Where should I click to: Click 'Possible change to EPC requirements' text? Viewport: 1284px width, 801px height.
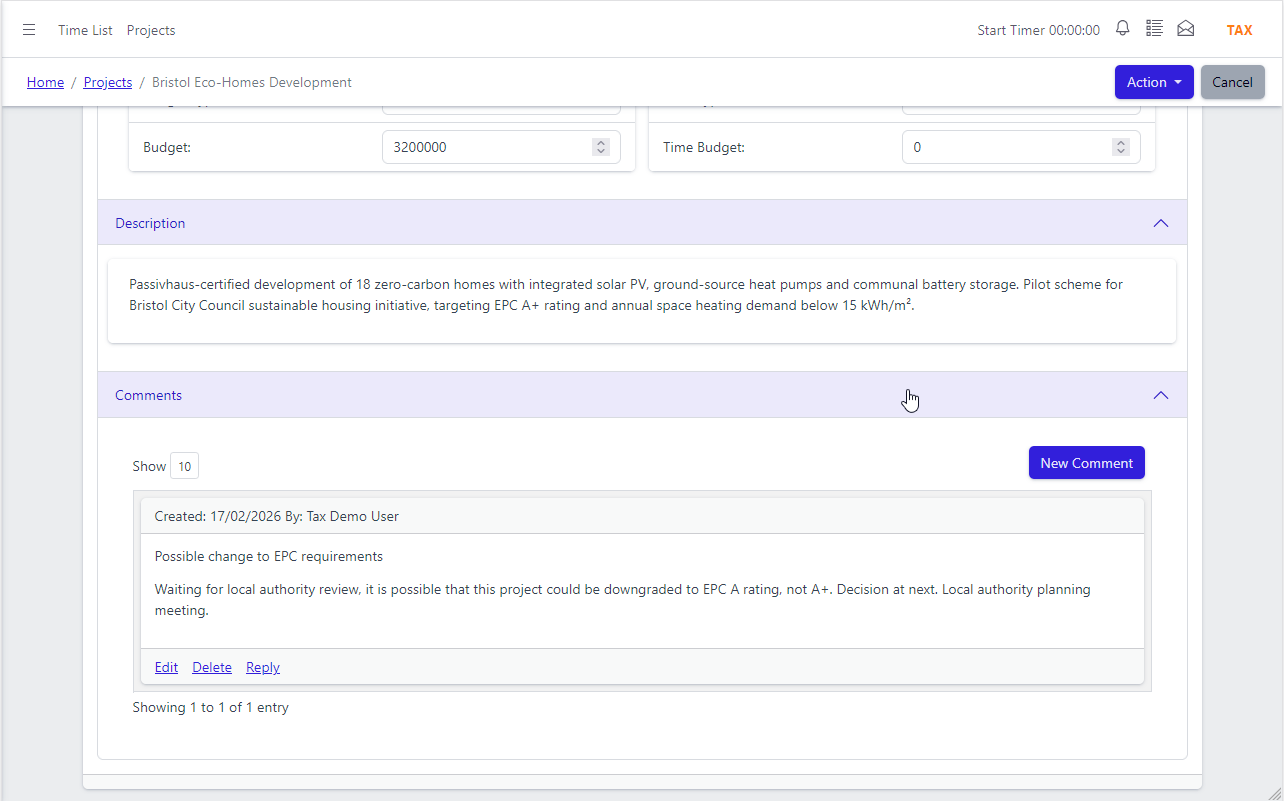(269, 556)
